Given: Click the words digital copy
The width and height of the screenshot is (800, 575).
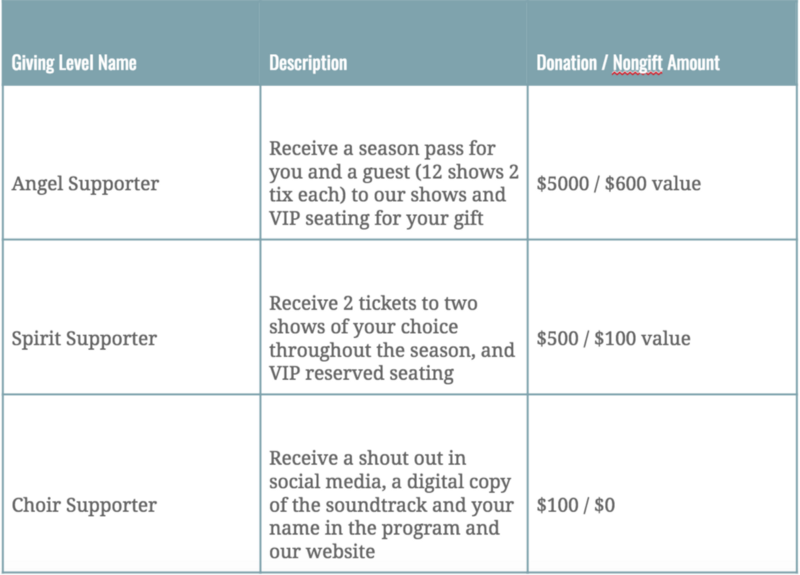Looking at the screenshot, I should 459,482.
